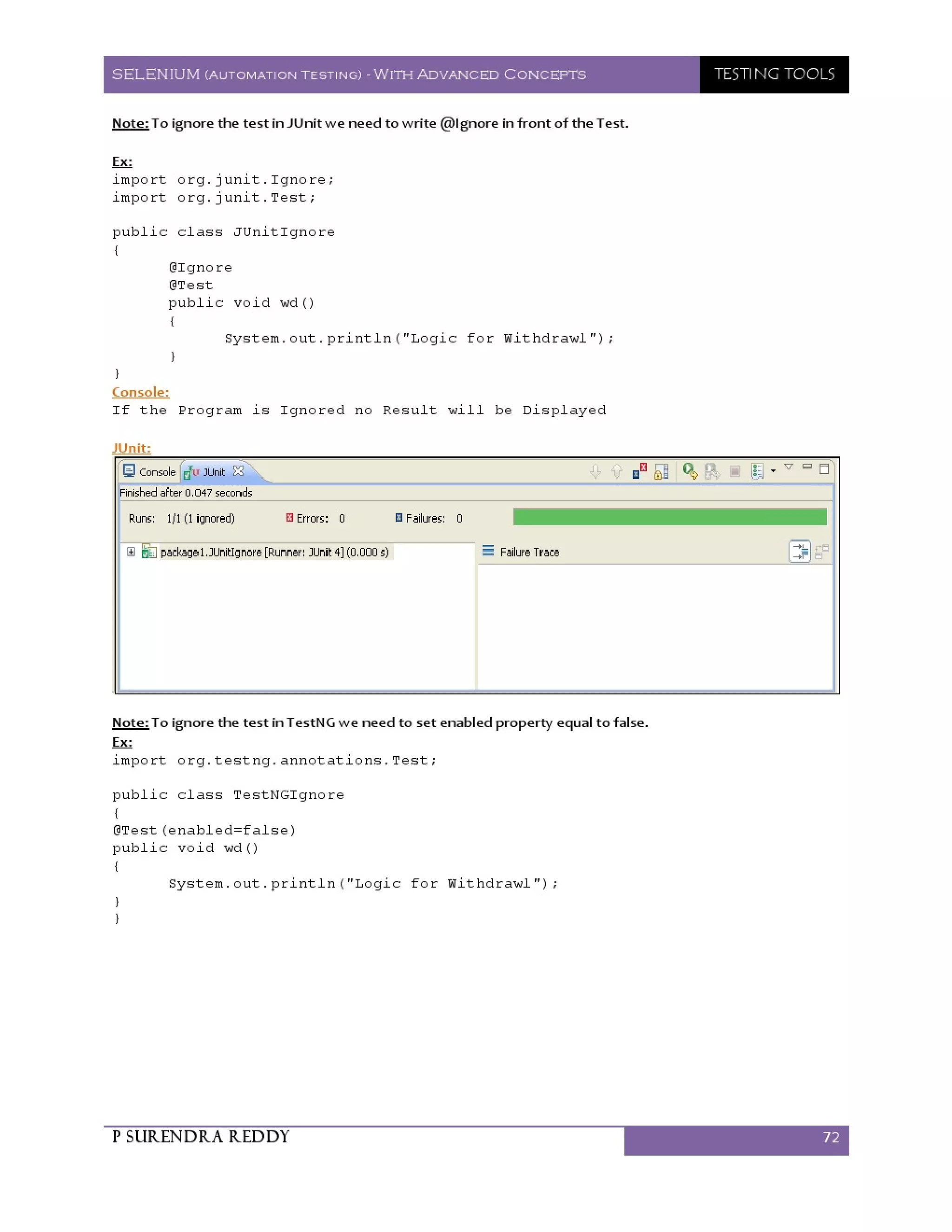Click 'Runs: 1/1 (1 ignored)' text
Image resolution: width=952 pixels, height=1232 pixels.
pyautogui.click(x=182, y=518)
